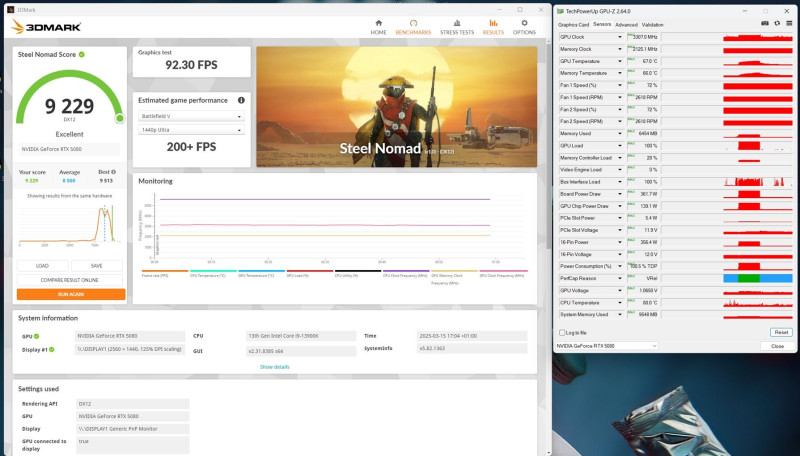Click the green check next to Display #1
800x456 pixels.
coord(52,349)
